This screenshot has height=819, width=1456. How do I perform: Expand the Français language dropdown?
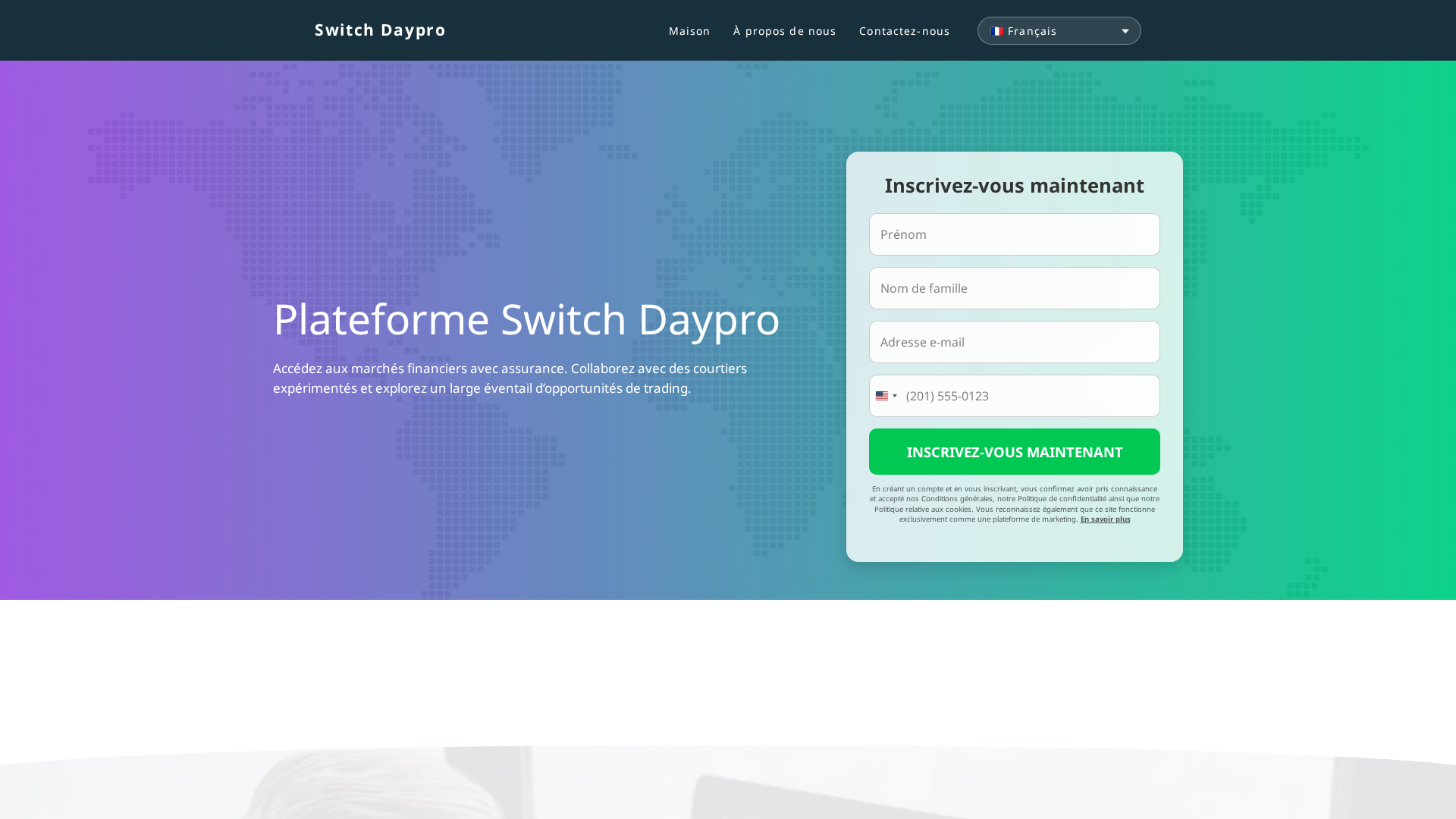[x=1059, y=31]
